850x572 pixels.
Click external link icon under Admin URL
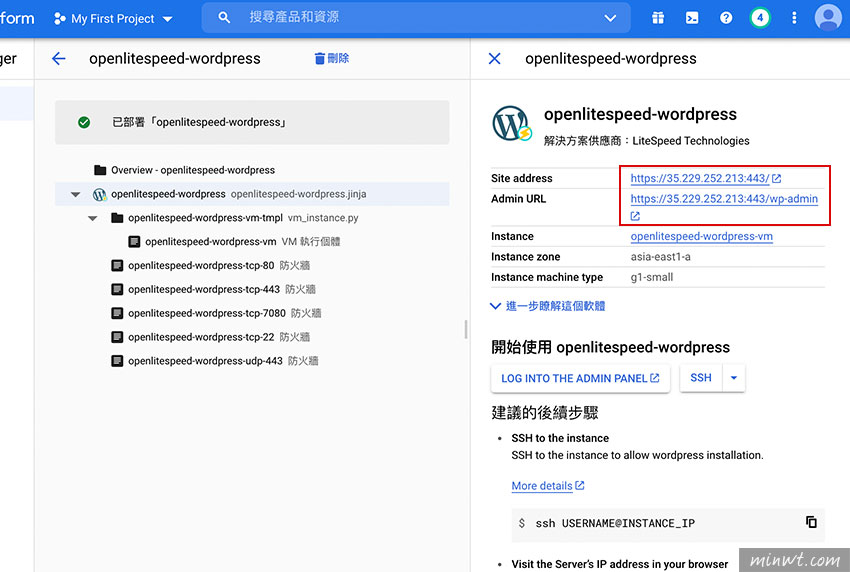coord(635,216)
